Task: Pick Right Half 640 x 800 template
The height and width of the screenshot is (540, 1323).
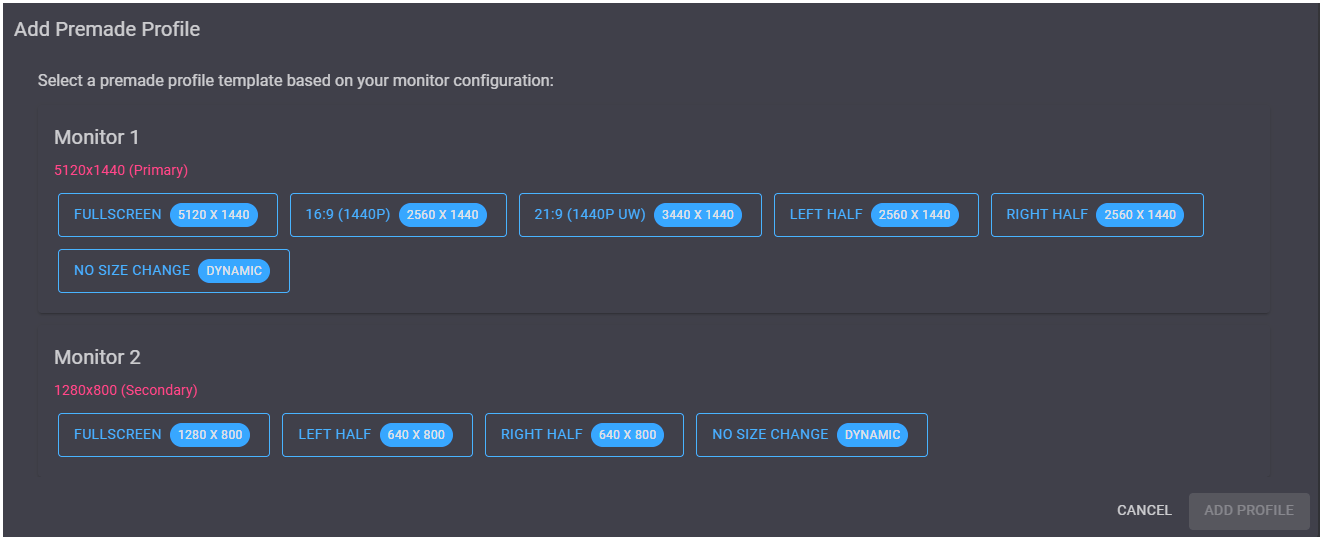Action: 584,435
